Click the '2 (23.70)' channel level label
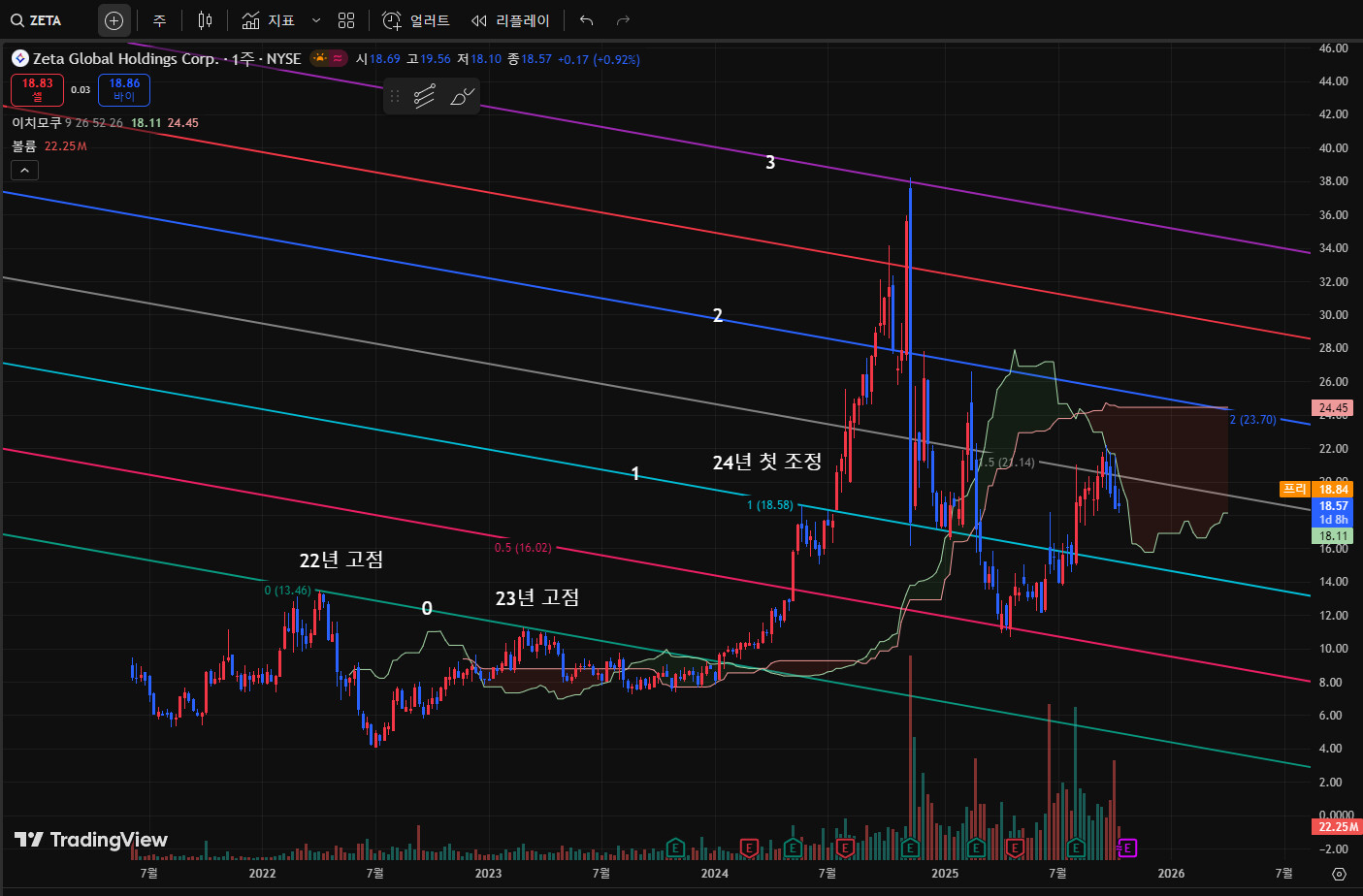The width and height of the screenshot is (1363, 896). coord(1253,420)
